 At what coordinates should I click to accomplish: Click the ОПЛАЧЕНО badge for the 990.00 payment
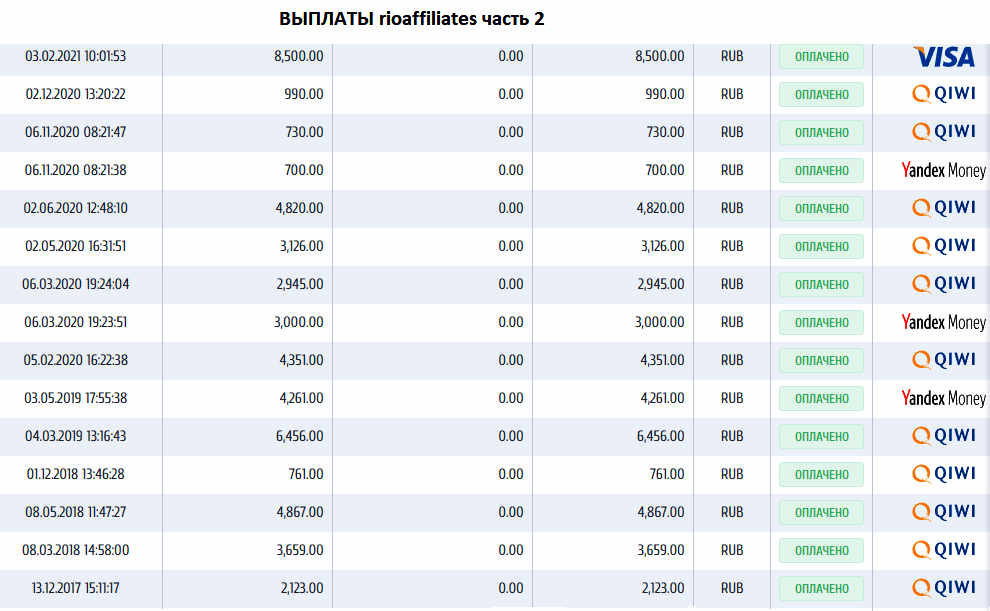[x=821, y=95]
